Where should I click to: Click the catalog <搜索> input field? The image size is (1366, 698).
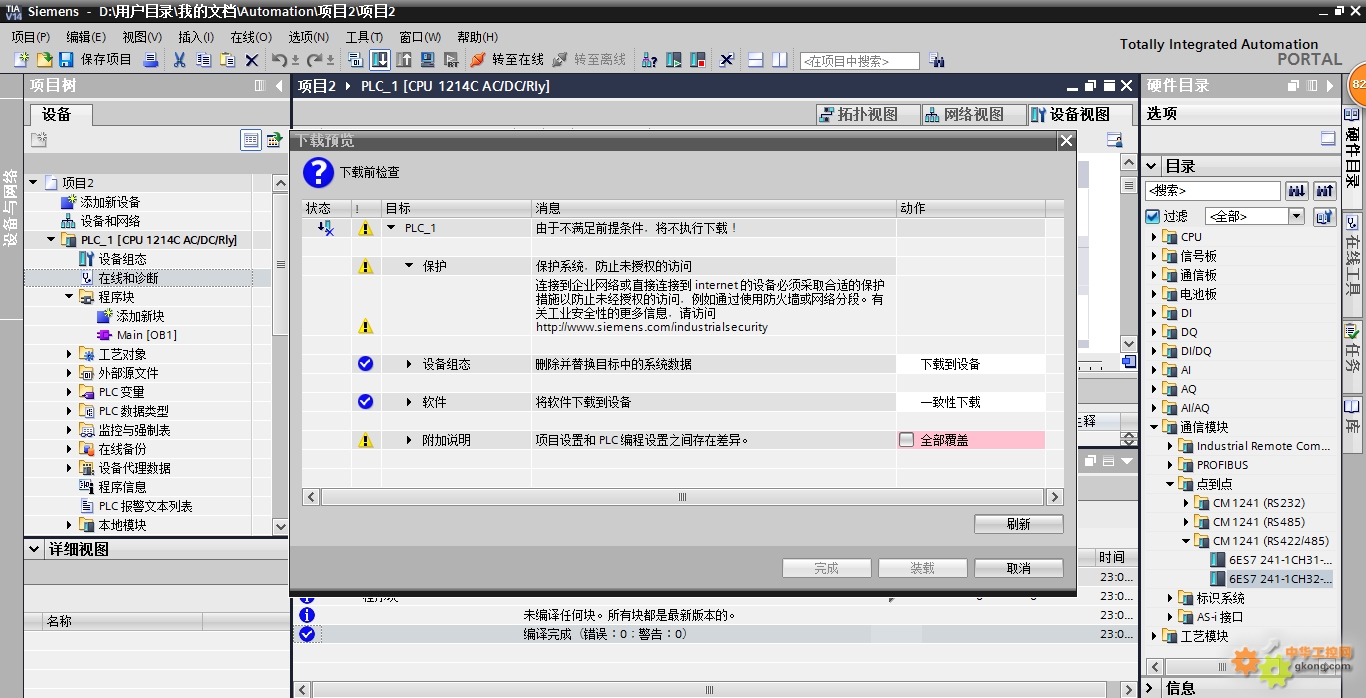[1212, 190]
